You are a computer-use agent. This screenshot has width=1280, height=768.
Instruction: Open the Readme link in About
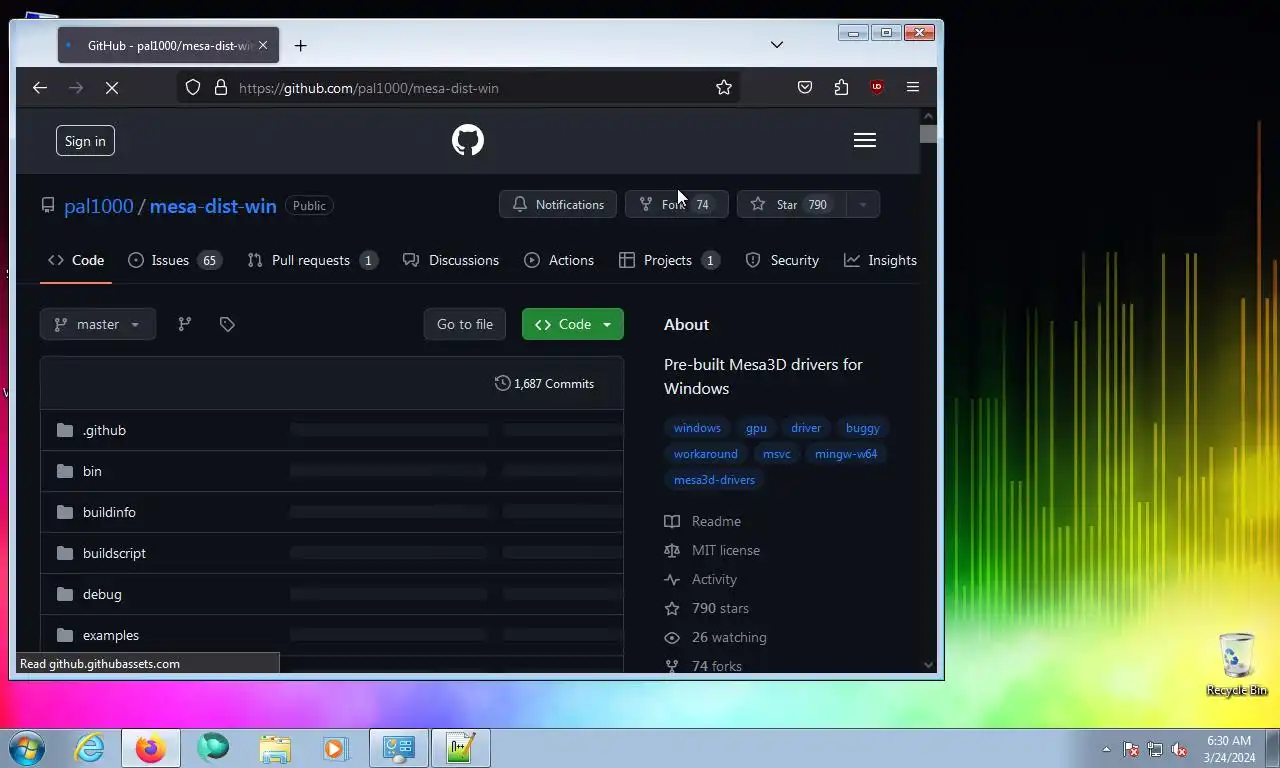[703, 521]
